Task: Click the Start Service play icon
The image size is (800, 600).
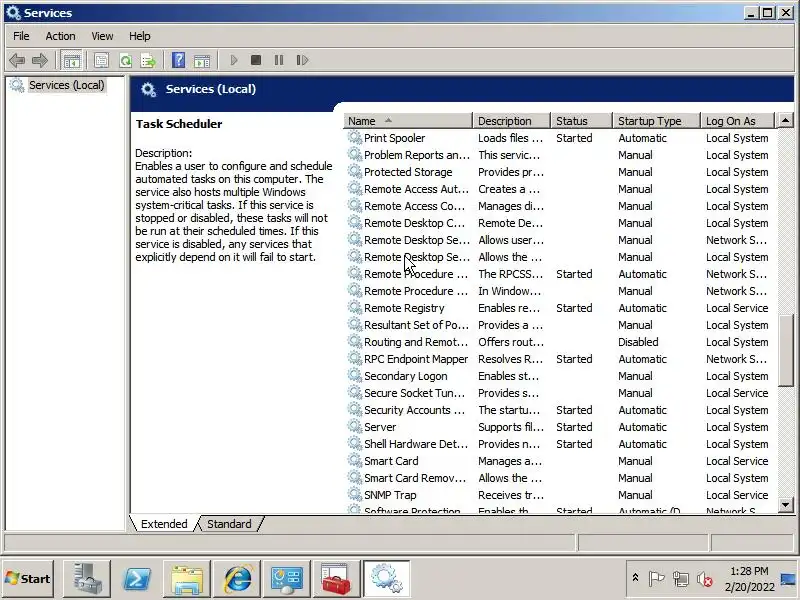Action: tap(234, 60)
